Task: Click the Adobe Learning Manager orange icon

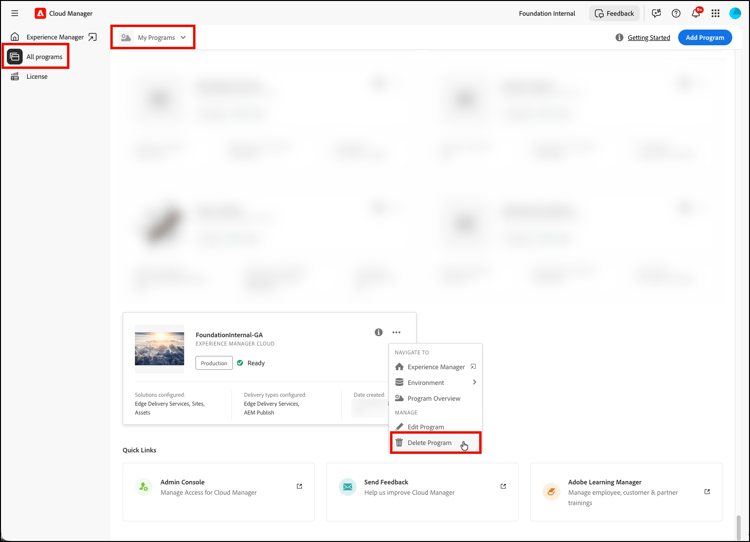Action: (551, 491)
